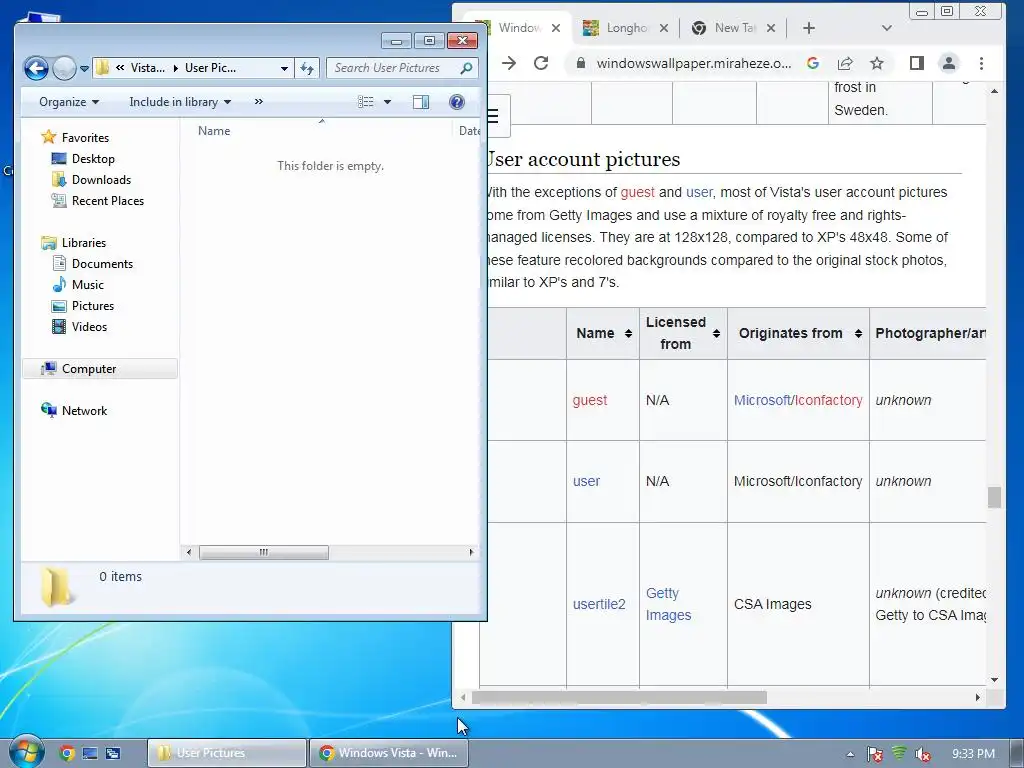Image resolution: width=1024 pixels, height=768 pixels.
Task: Show hidden system tray icons
Action: 850,754
